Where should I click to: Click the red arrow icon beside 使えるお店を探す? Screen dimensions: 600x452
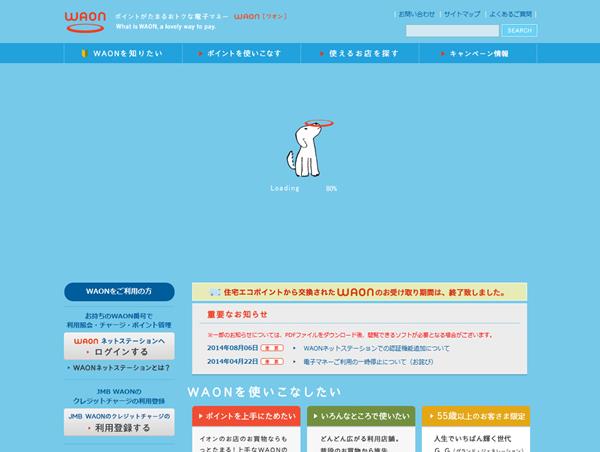tap(322, 54)
